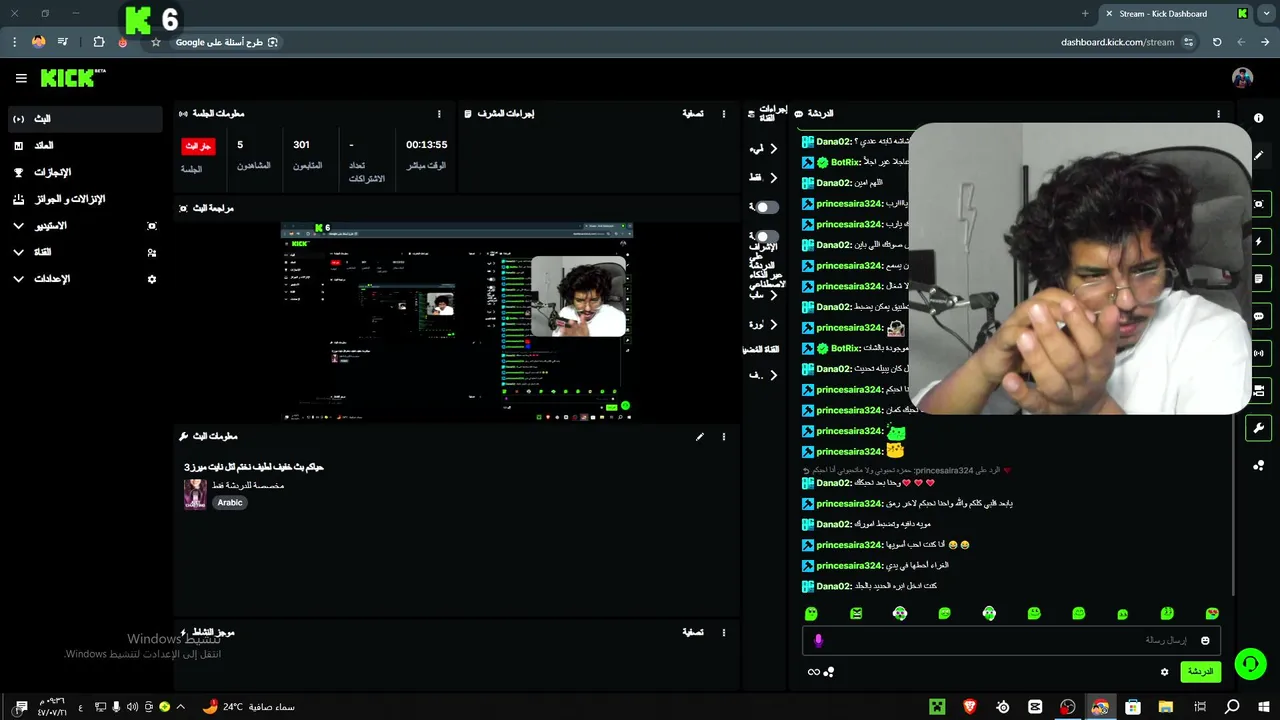Open chat panel three-dot menu

click(x=1218, y=114)
